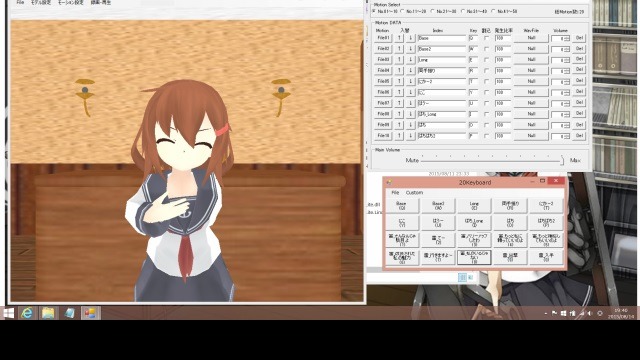This screenshot has height=360, width=640.
Task: Tick the checkbox in the File10 row
Action: pos(486,136)
